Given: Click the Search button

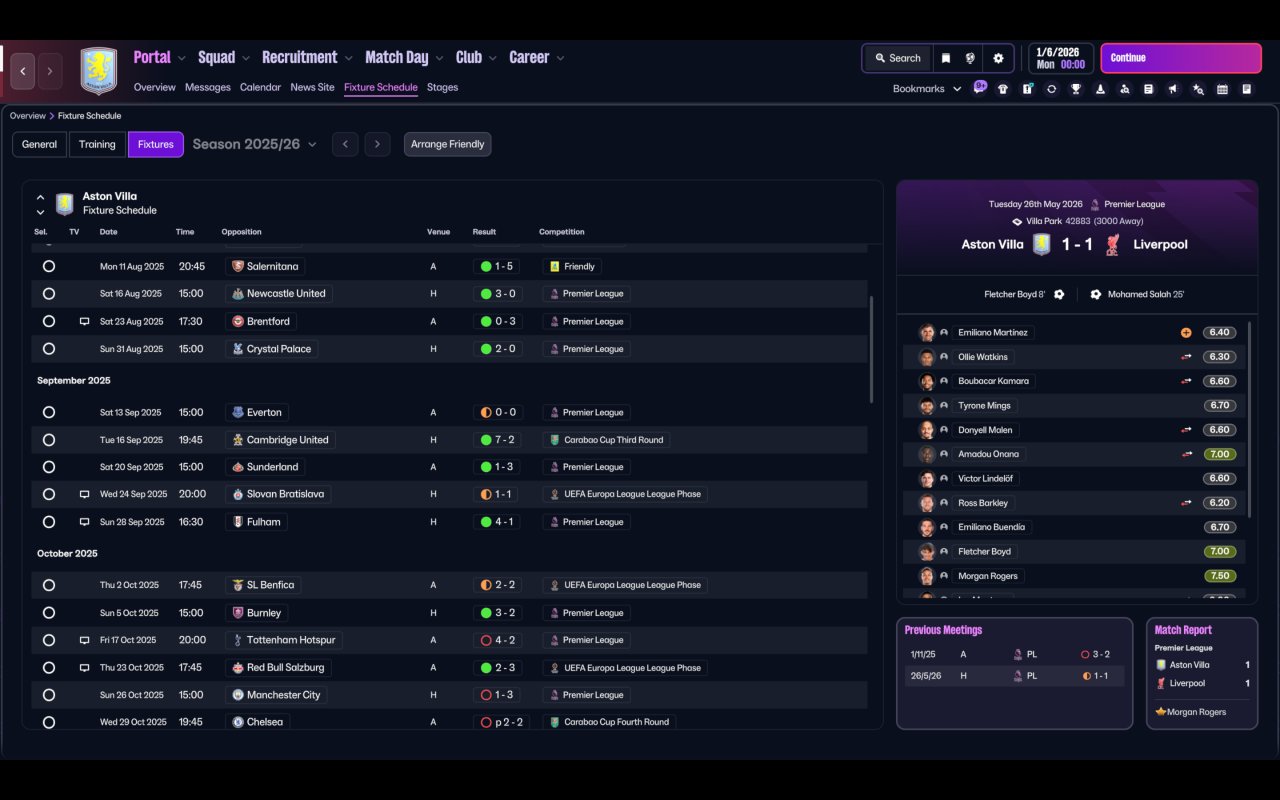Looking at the screenshot, I should [x=897, y=58].
